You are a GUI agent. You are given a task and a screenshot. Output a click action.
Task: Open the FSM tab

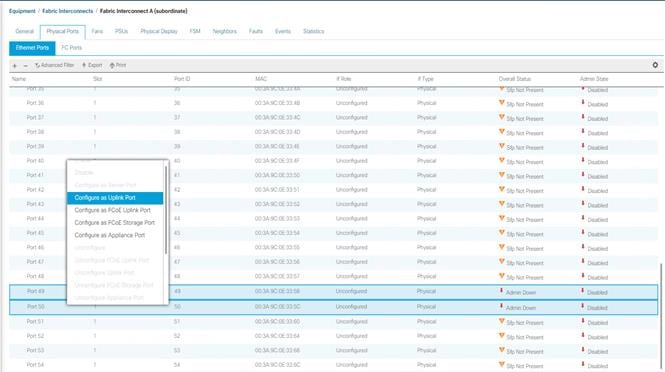[x=195, y=31]
